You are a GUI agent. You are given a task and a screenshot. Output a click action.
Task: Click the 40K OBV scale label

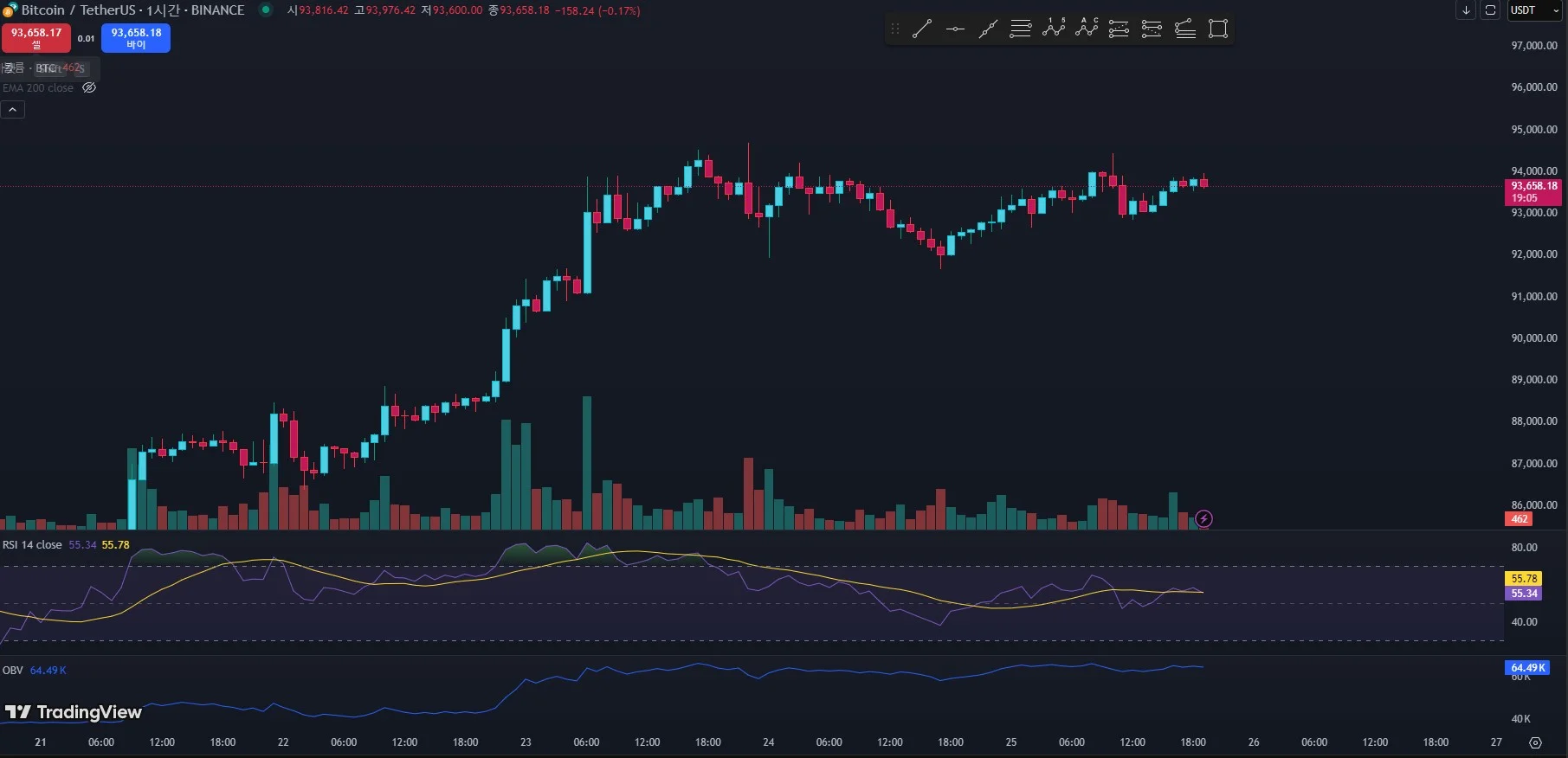(x=1521, y=719)
